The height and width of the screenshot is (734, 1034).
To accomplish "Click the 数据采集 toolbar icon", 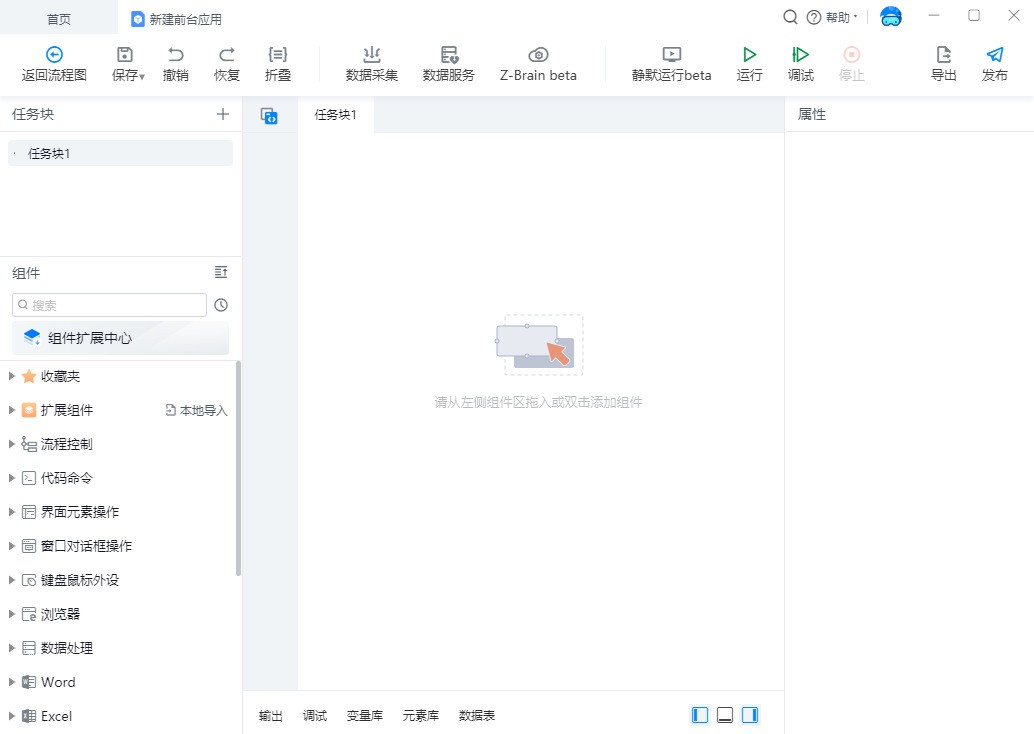I will (372, 55).
